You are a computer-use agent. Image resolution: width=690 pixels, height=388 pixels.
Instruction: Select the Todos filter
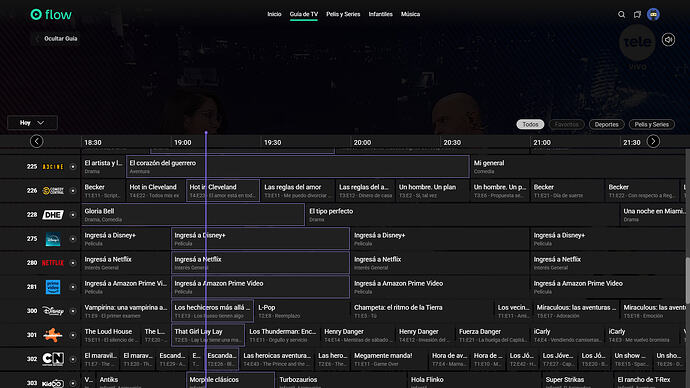[530, 124]
